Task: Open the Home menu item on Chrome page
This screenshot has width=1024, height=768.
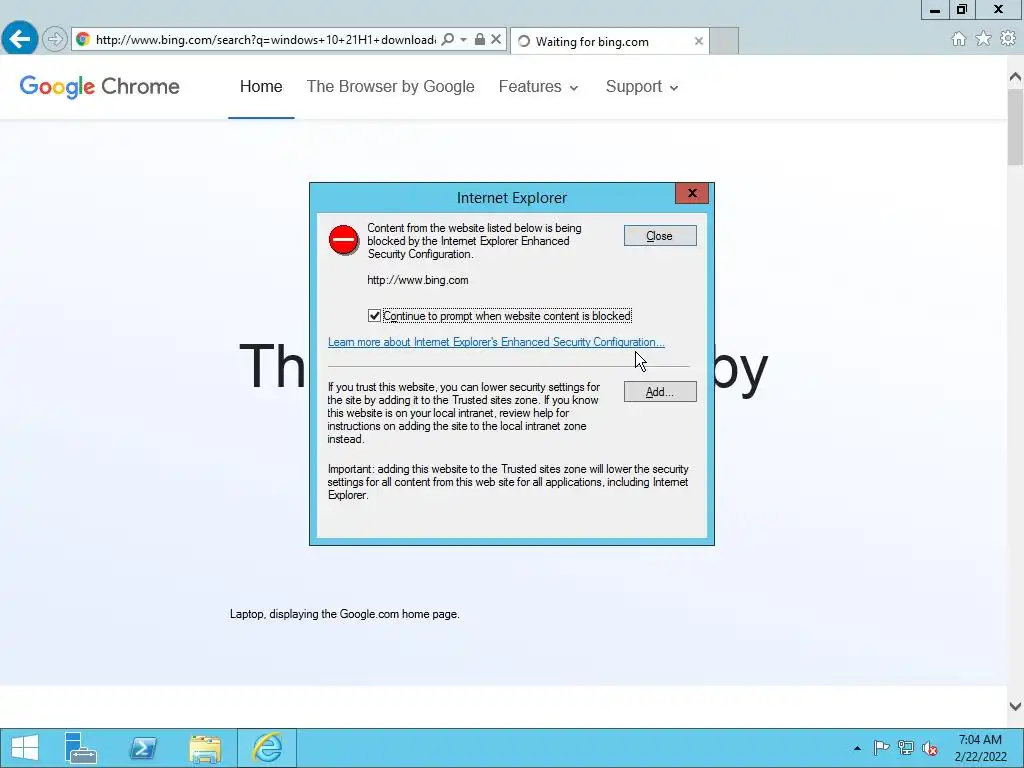Action: click(x=261, y=86)
